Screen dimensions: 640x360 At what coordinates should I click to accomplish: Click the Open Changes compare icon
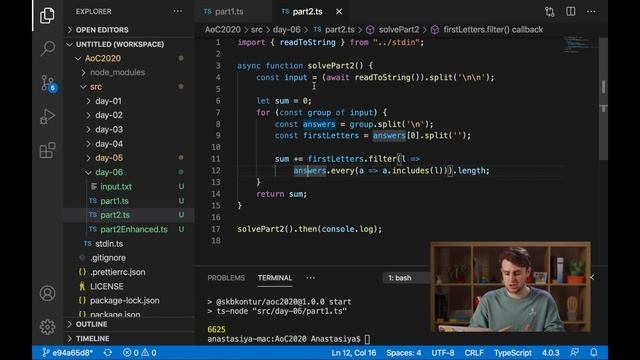click(x=549, y=12)
